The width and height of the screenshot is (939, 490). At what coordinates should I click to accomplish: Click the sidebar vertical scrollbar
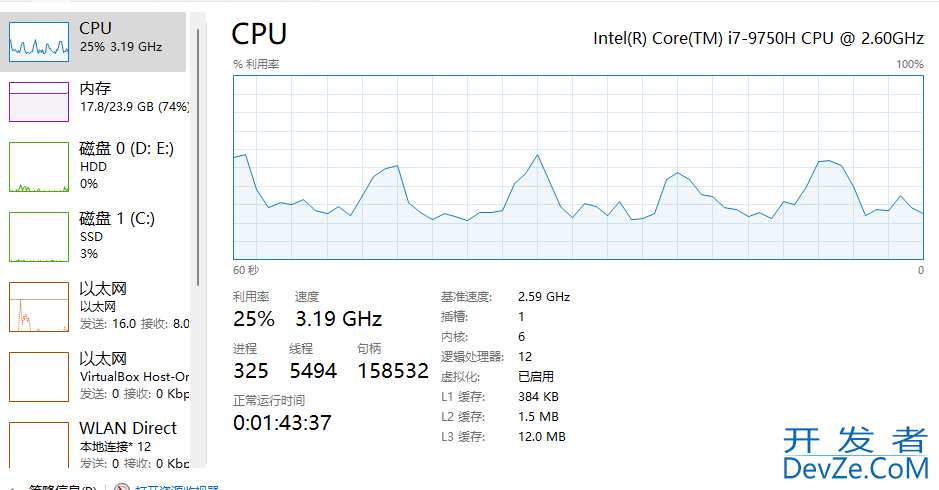(x=198, y=150)
